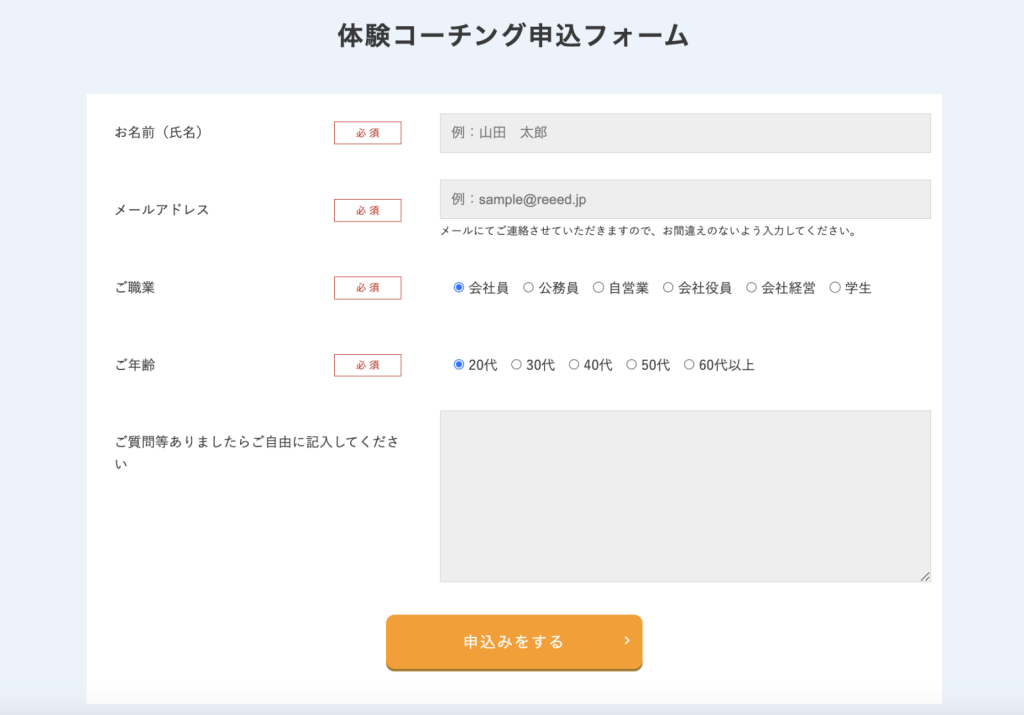
Task: Choose 会社役員 as occupation
Action: coord(668,288)
